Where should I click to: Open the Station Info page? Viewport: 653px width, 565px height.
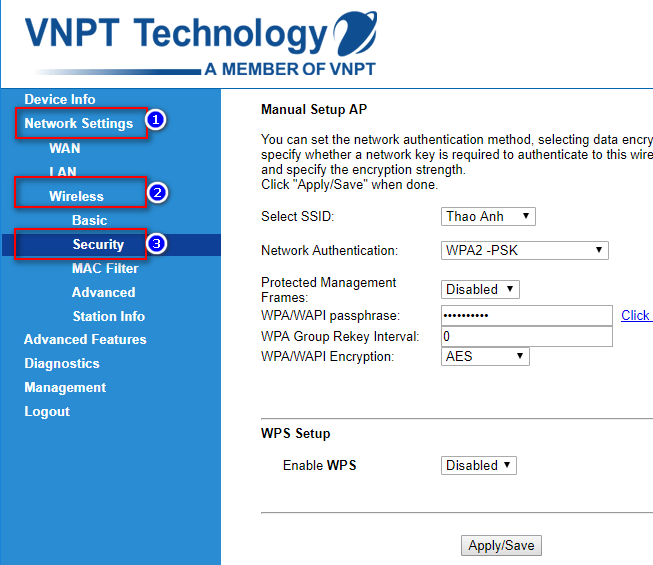tap(108, 316)
